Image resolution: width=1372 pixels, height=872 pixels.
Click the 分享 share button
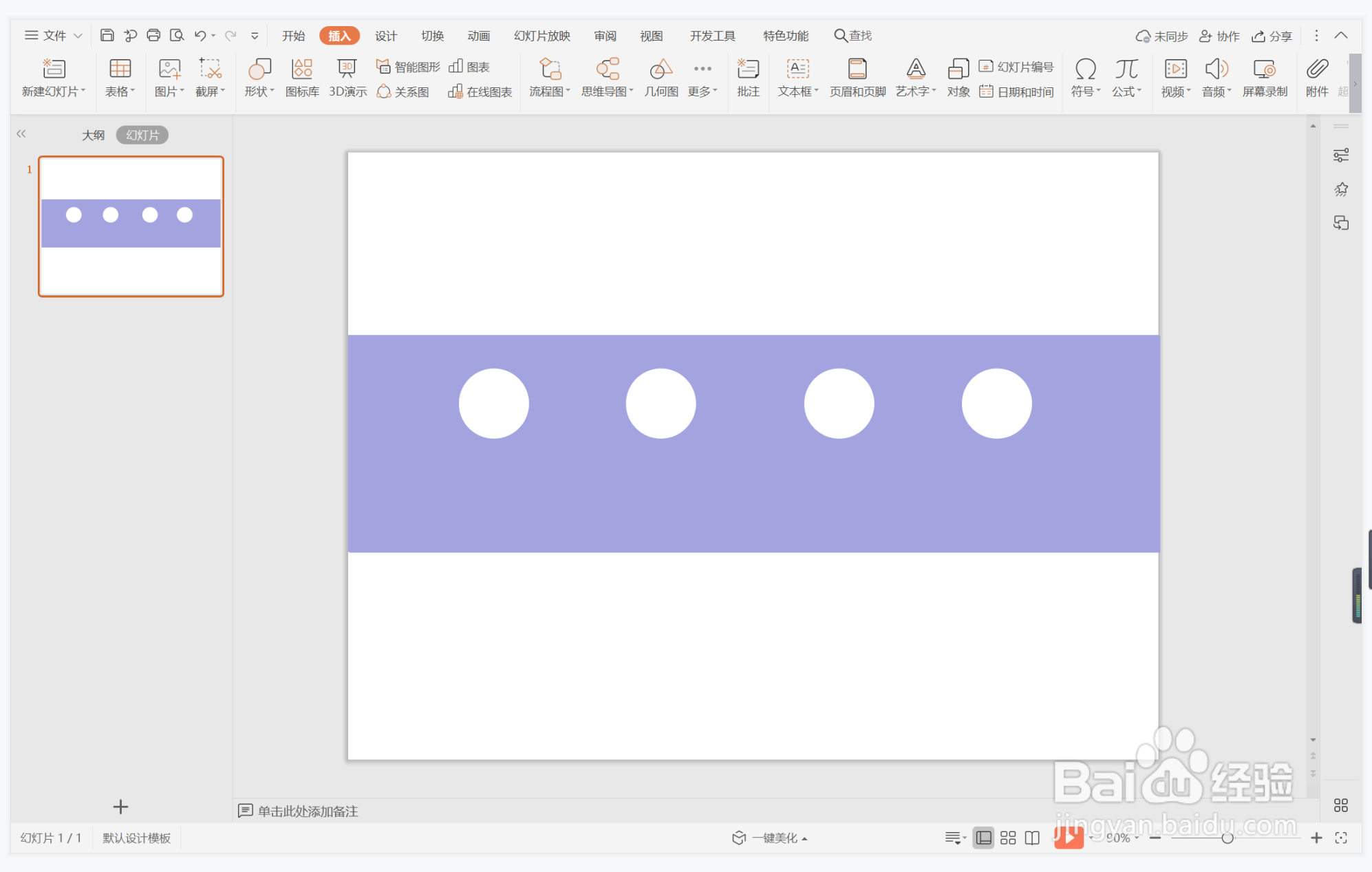[1272, 36]
